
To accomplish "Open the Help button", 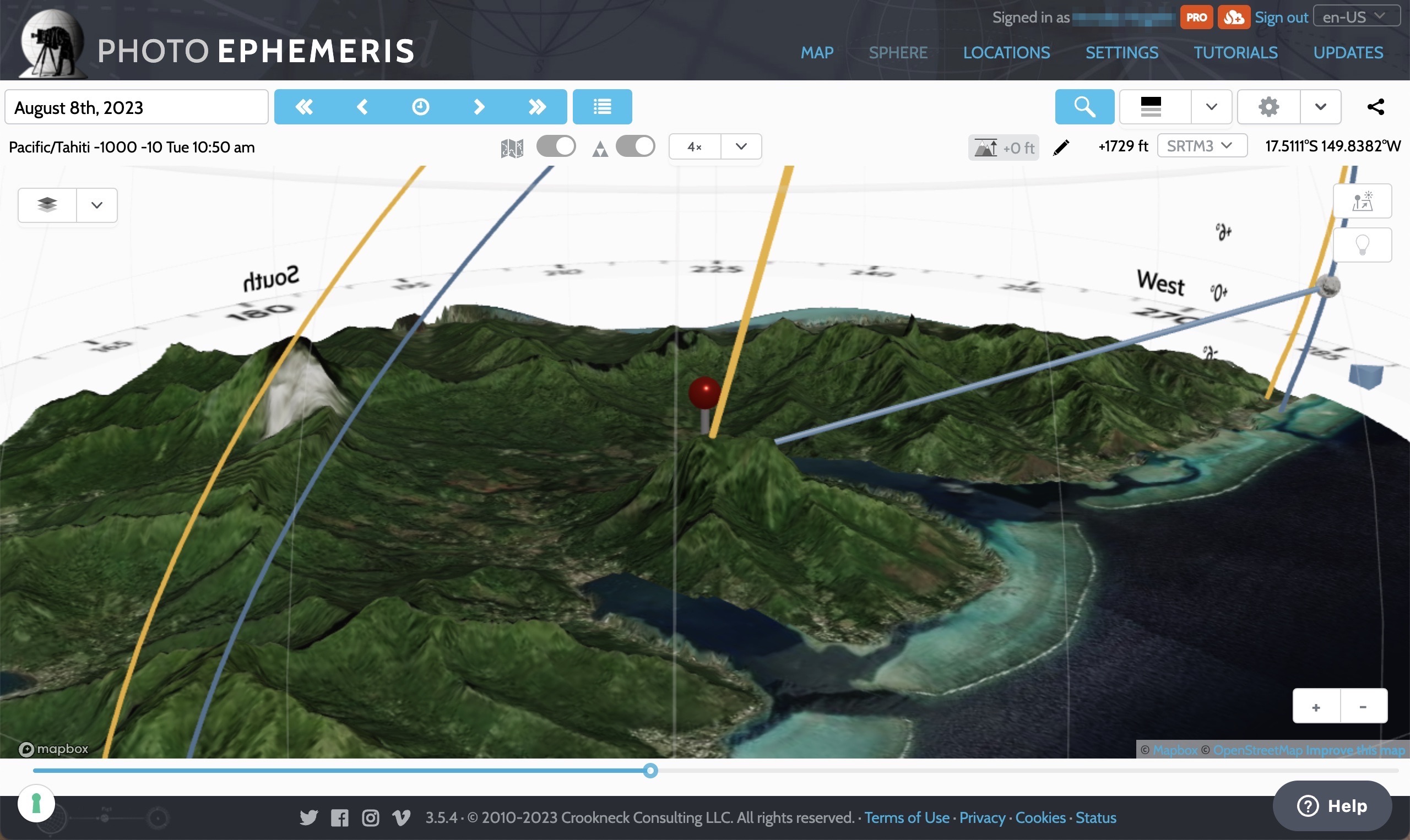I will [1332, 805].
